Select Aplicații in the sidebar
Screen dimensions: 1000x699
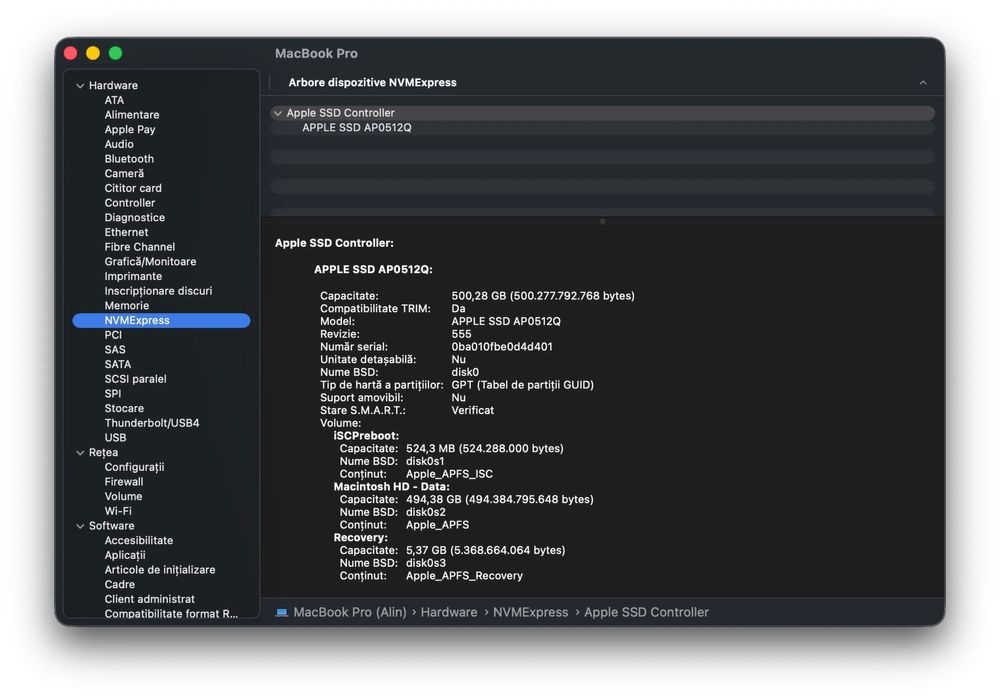125,555
